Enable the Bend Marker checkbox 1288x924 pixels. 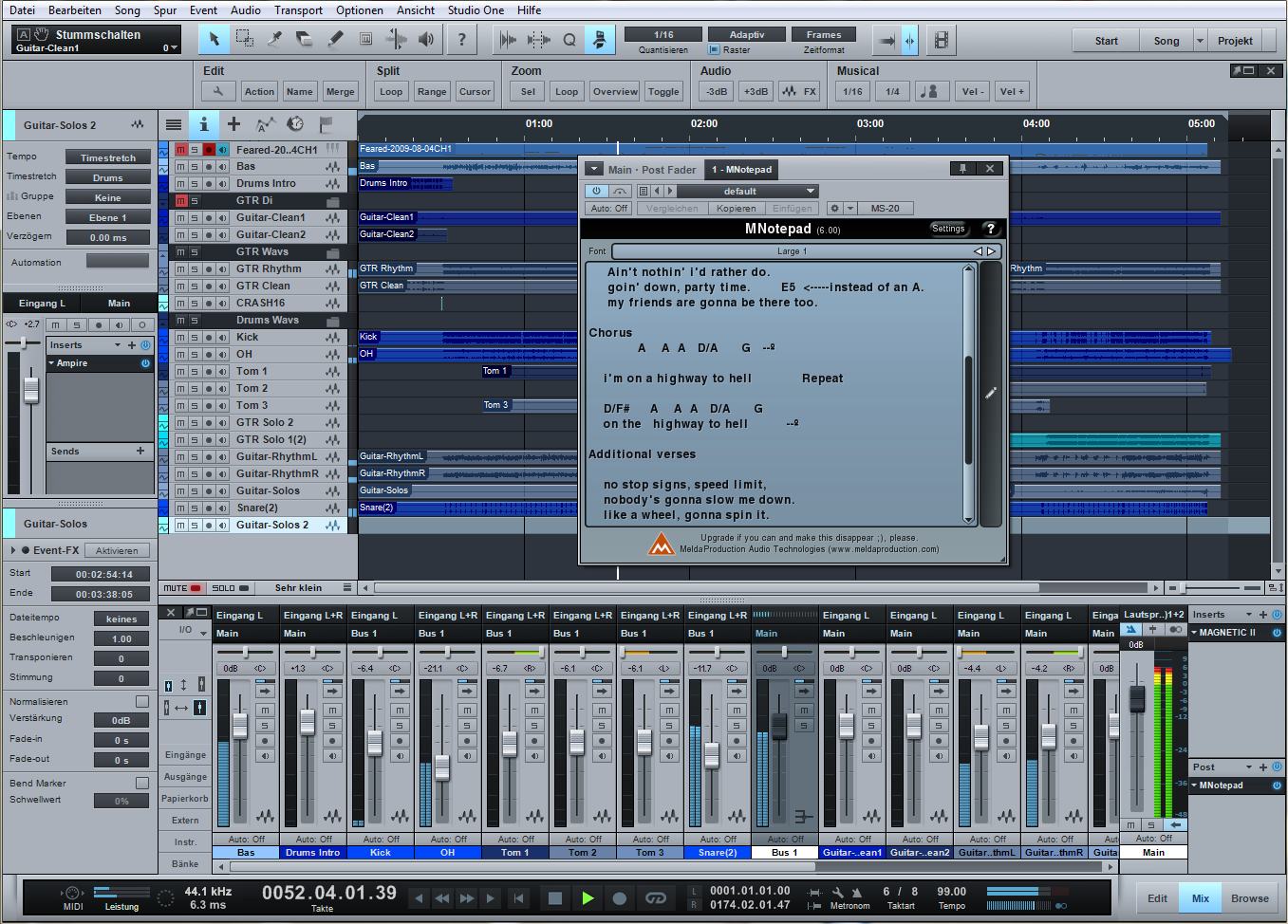point(142,783)
